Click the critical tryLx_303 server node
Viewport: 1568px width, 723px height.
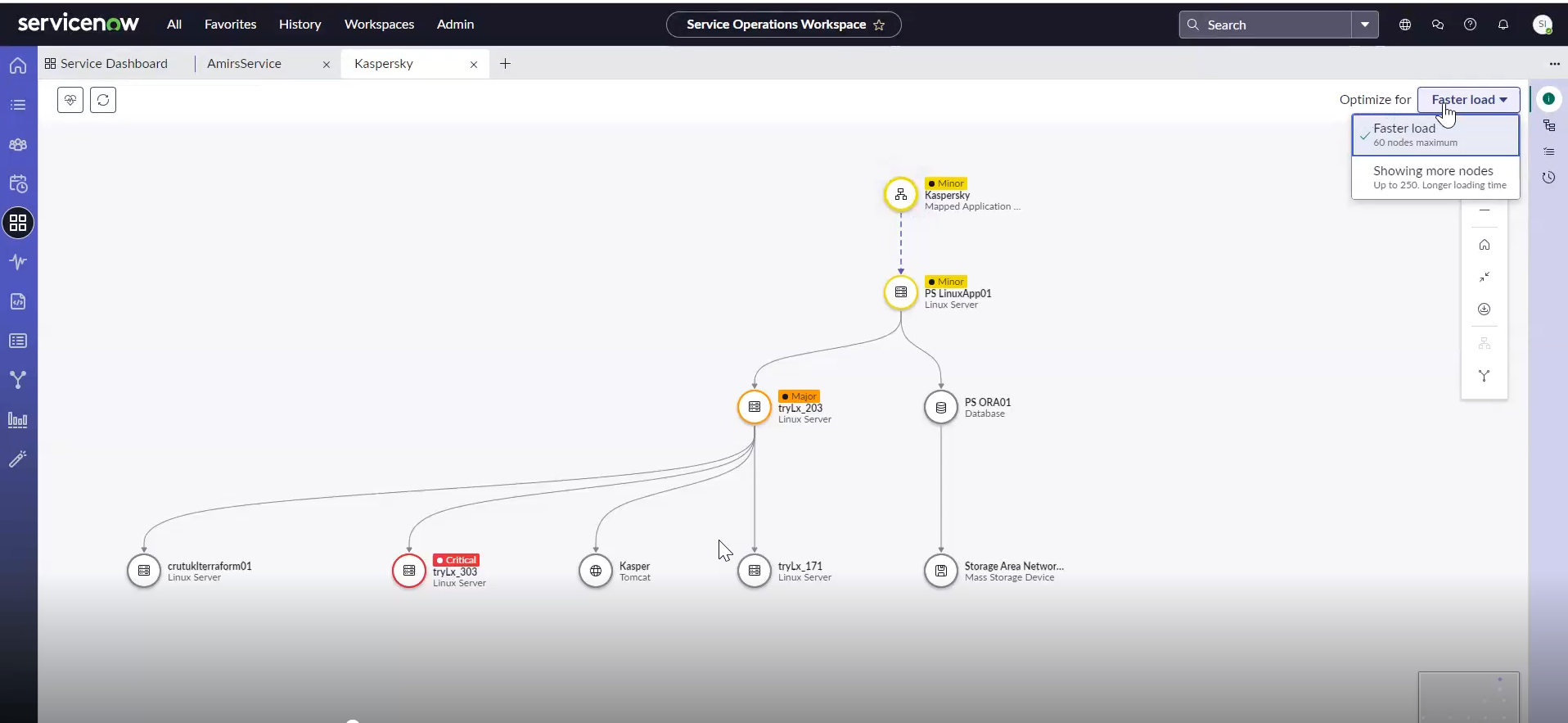click(x=409, y=571)
